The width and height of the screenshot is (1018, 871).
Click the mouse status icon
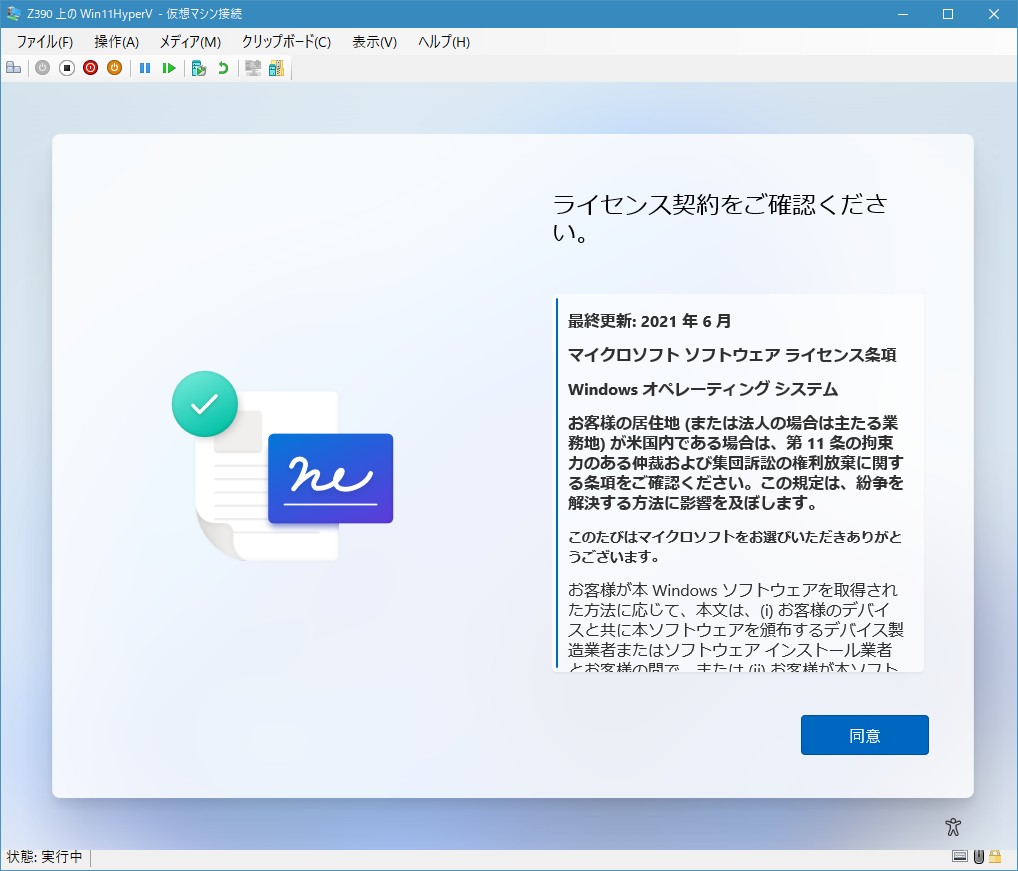[978, 857]
